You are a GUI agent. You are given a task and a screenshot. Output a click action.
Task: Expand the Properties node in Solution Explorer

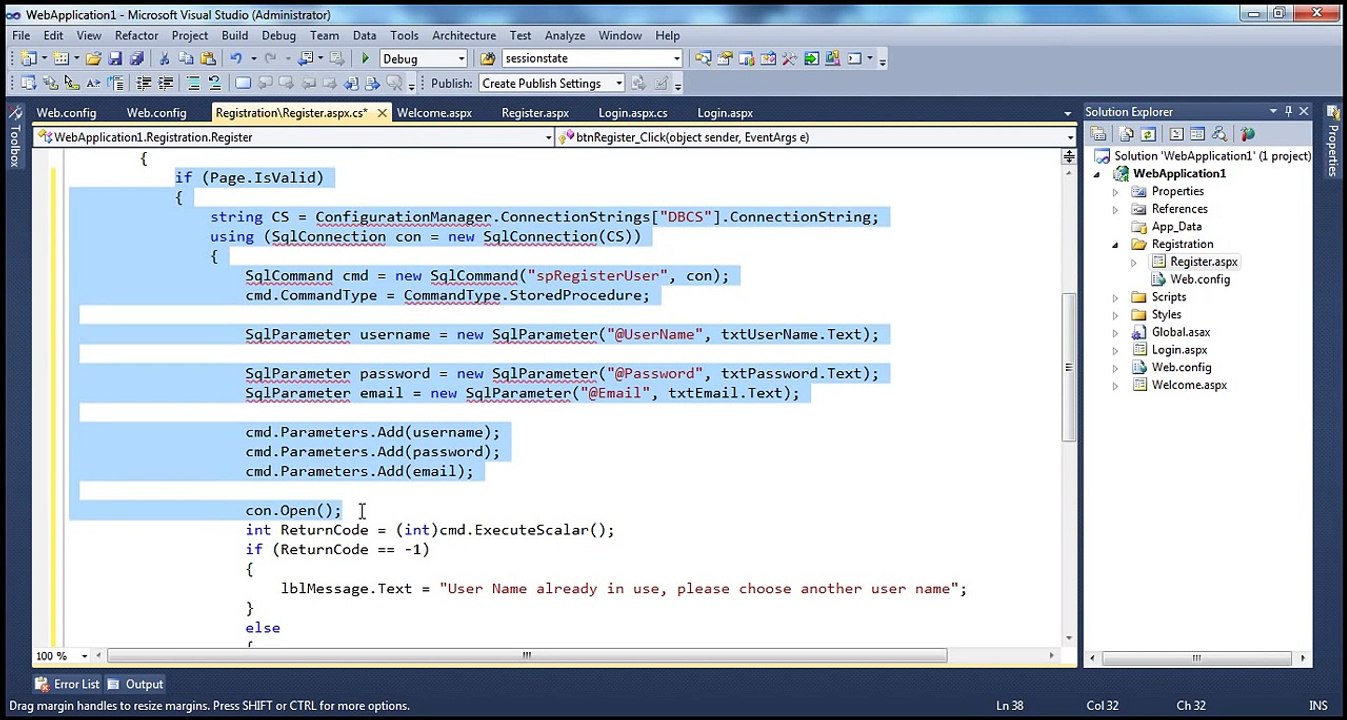1115,191
